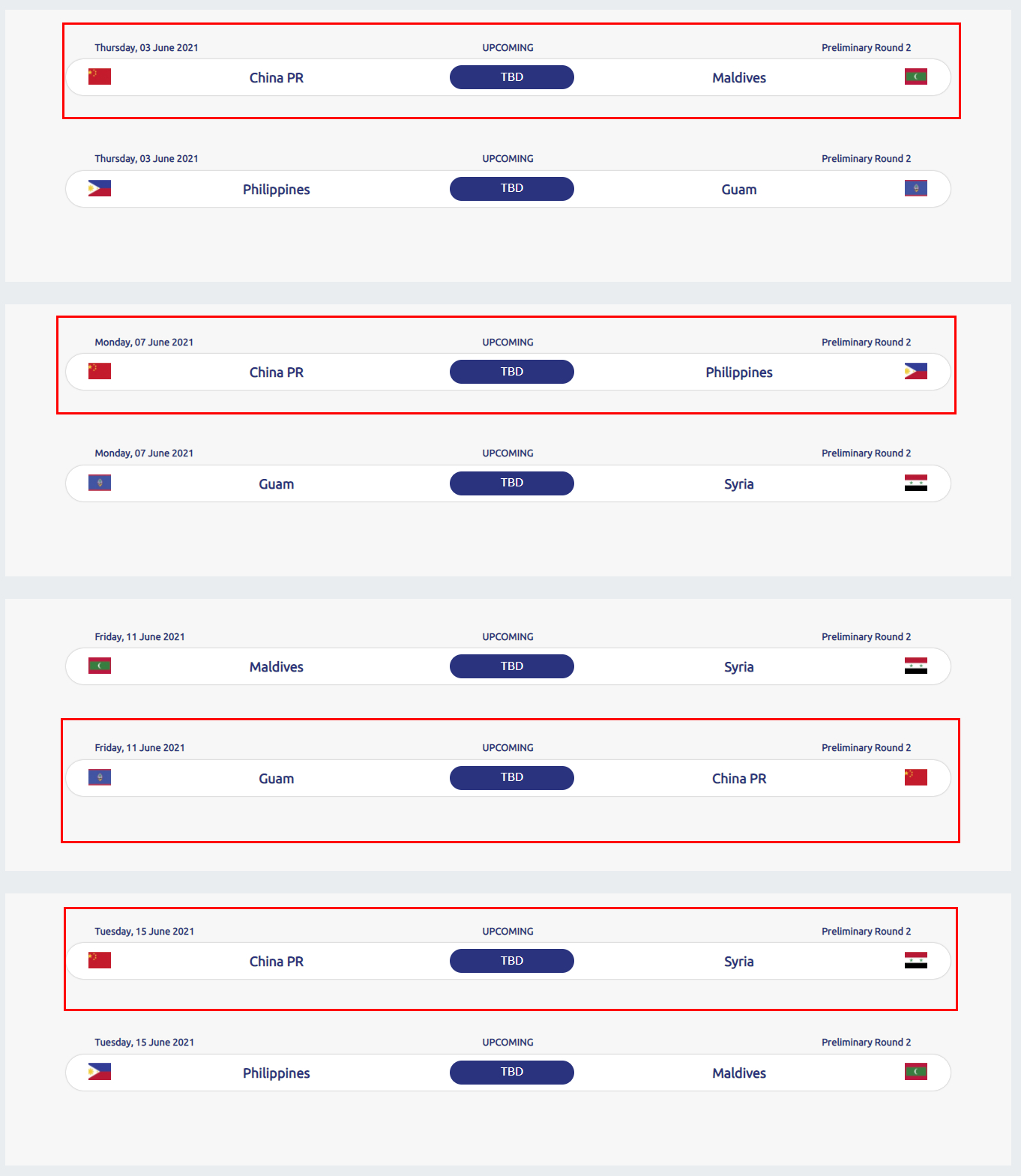The image size is (1021, 1176).
Task: Click Preliminary Round 2 label on Maldives–Syria match
Action: pos(866,637)
